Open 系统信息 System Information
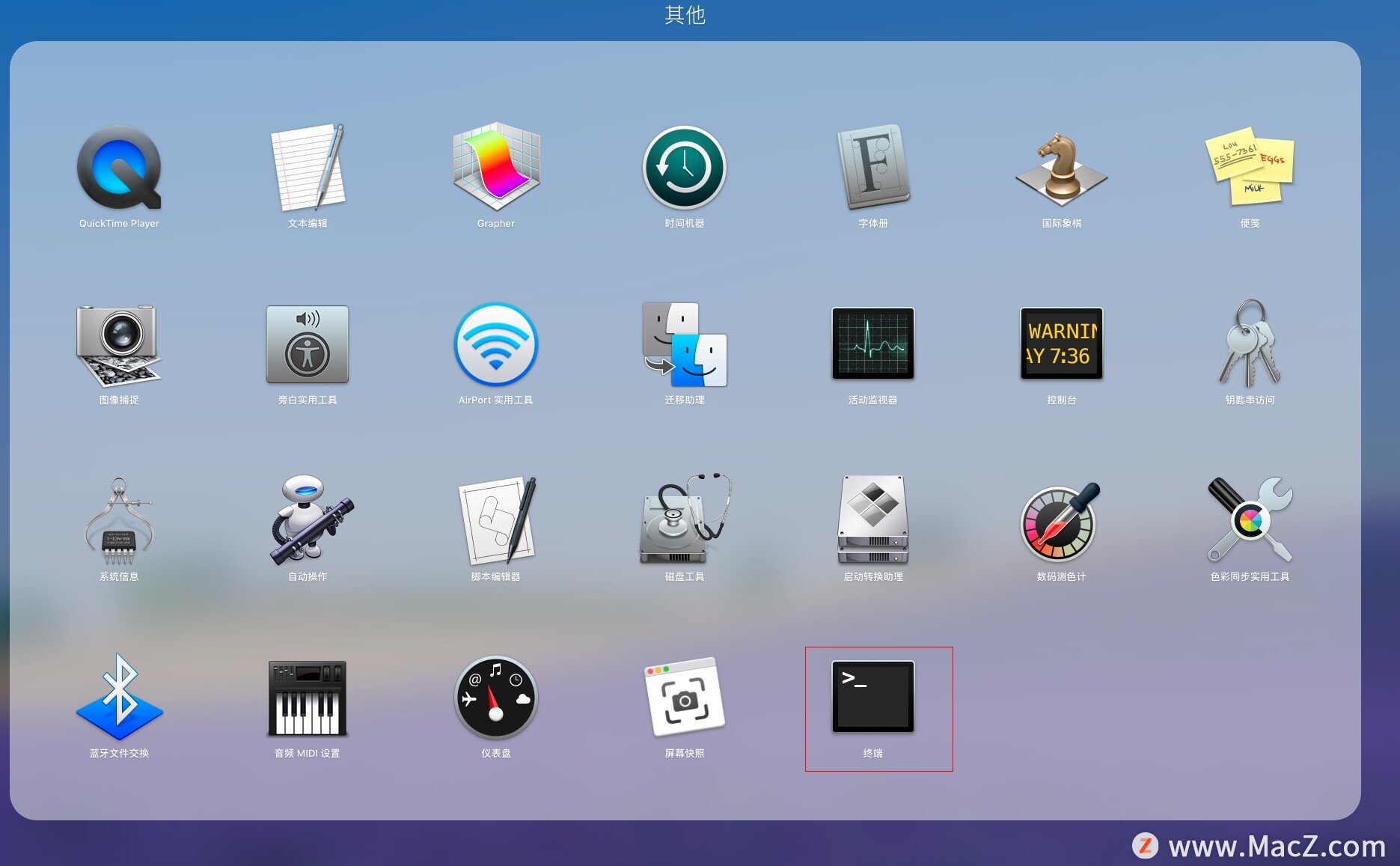Image resolution: width=1400 pixels, height=866 pixels. point(119,521)
